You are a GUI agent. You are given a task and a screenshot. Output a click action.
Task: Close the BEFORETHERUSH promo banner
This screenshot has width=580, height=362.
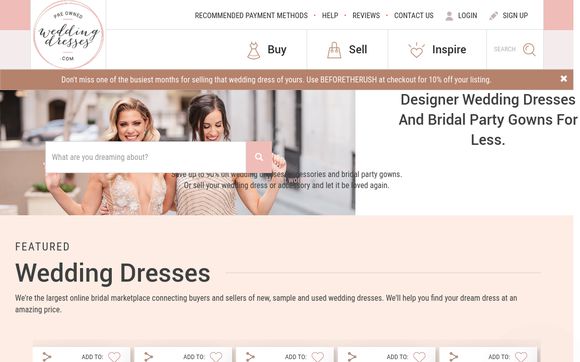click(x=564, y=78)
